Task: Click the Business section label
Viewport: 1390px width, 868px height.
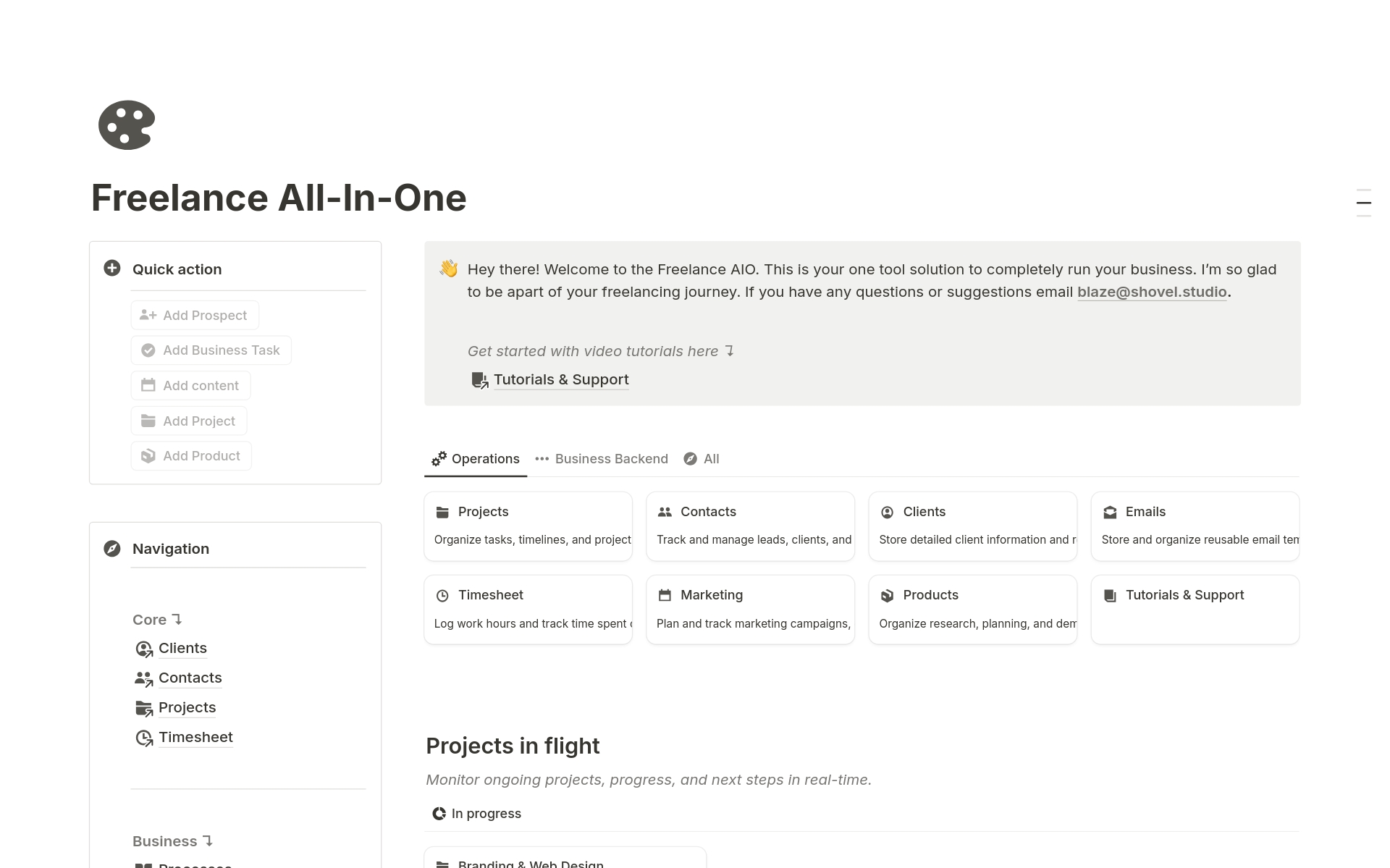Action: tap(172, 841)
